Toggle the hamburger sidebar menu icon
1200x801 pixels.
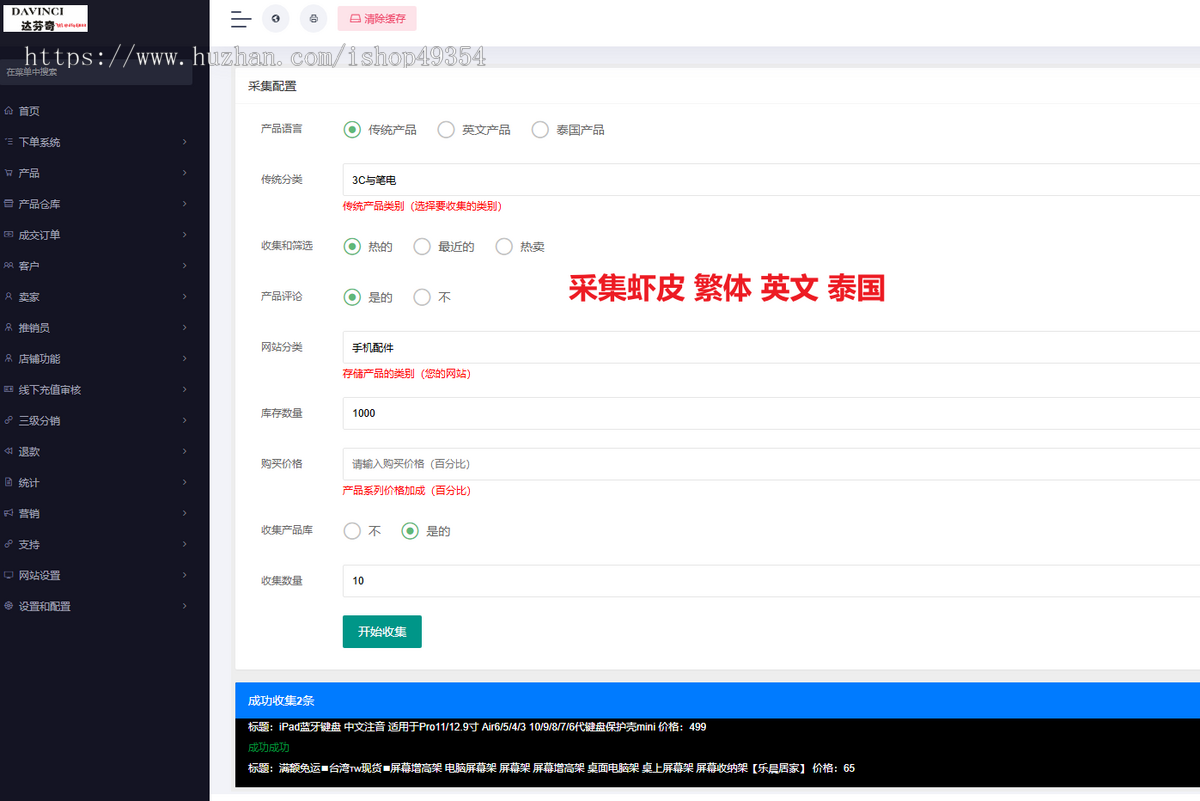[x=240, y=18]
